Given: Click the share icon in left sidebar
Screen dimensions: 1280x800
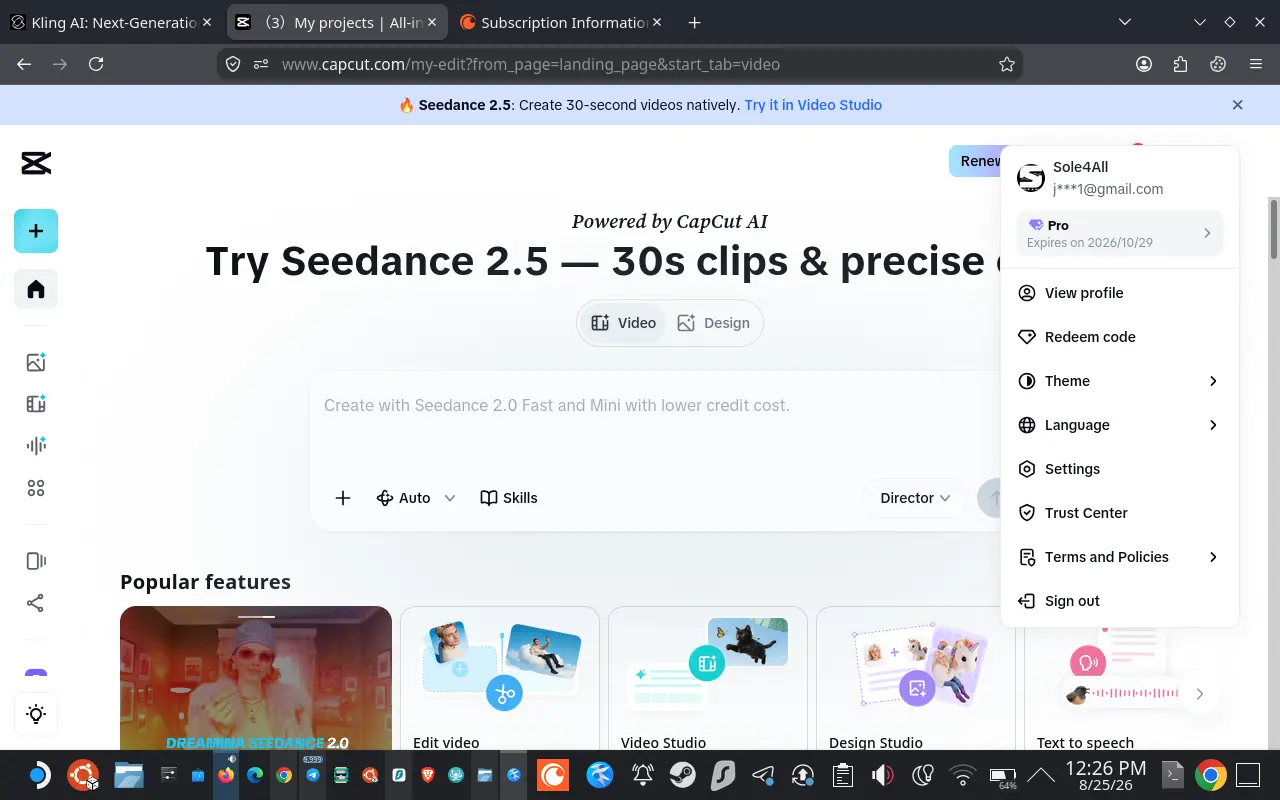Looking at the screenshot, I should tap(36, 603).
